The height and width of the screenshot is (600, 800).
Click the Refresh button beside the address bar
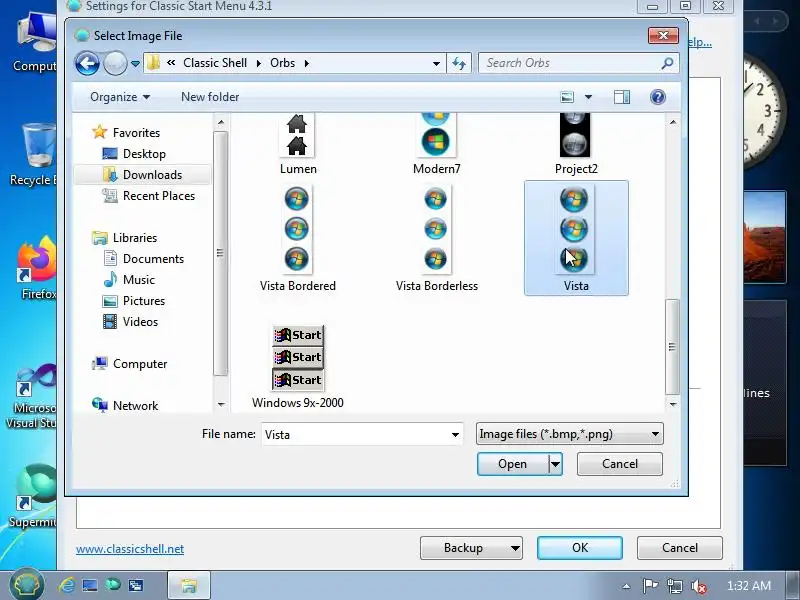pyautogui.click(x=459, y=63)
